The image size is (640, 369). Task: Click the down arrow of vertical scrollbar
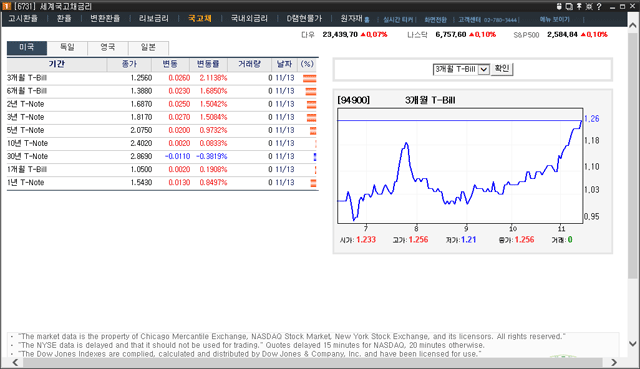[633, 344]
